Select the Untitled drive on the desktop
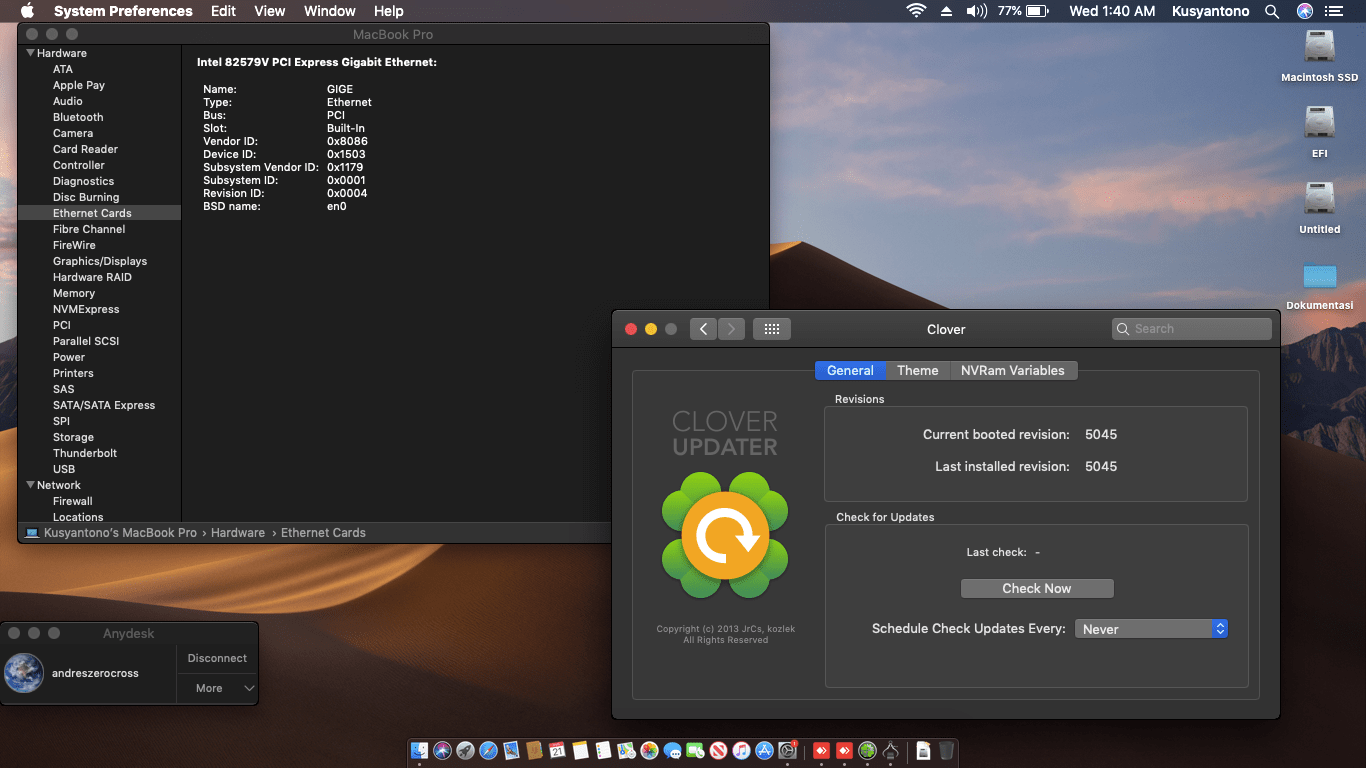The width and height of the screenshot is (1366, 768). point(1320,208)
